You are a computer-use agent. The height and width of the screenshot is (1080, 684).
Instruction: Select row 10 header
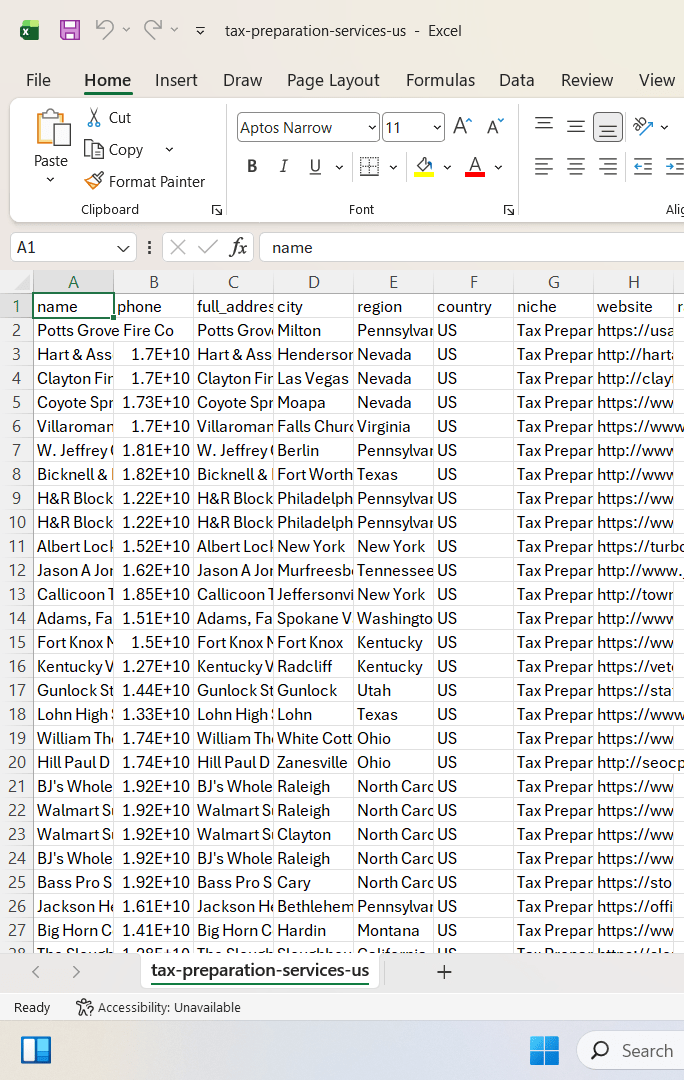tap(17, 523)
